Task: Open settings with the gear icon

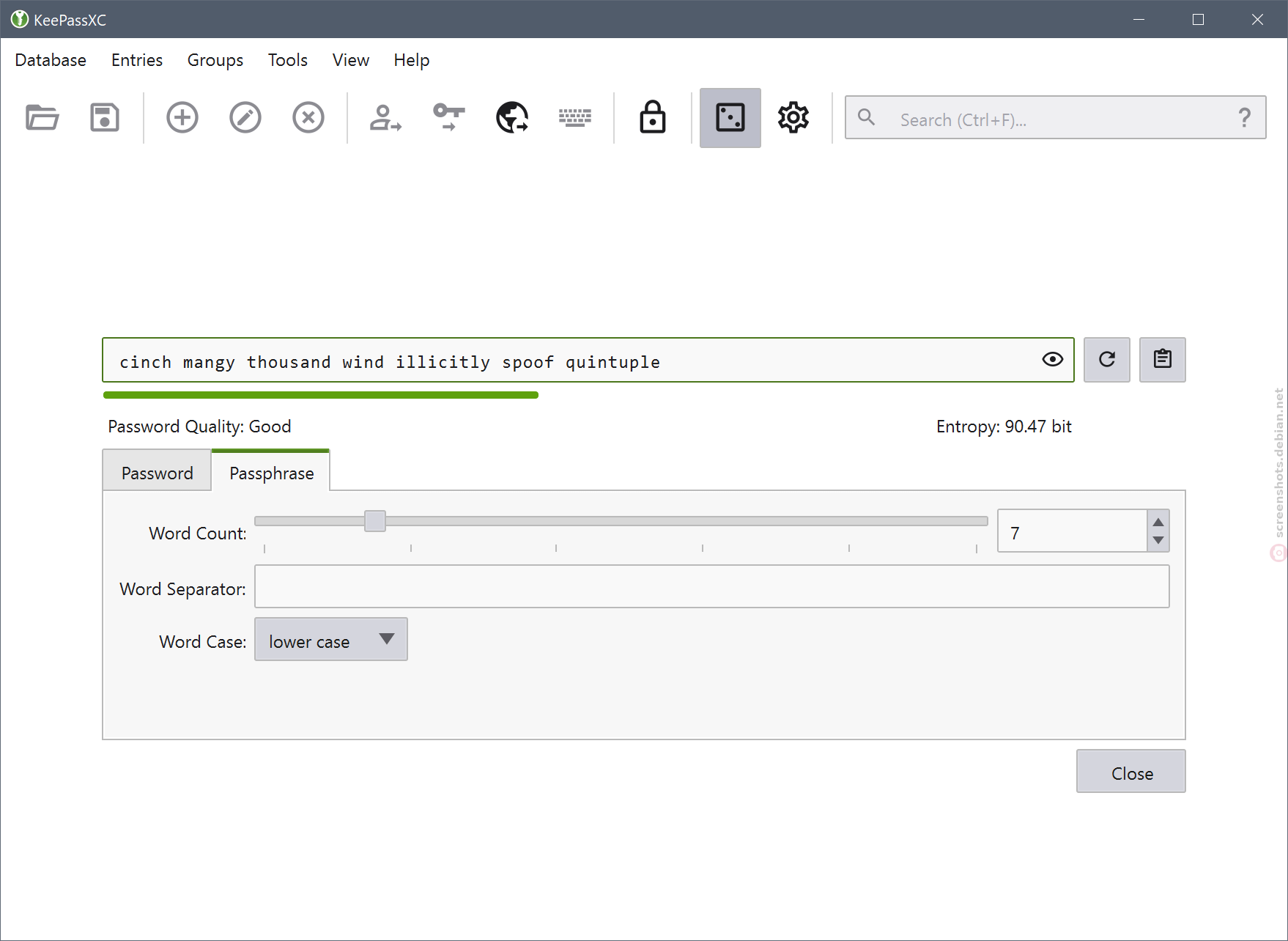Action: click(x=793, y=117)
